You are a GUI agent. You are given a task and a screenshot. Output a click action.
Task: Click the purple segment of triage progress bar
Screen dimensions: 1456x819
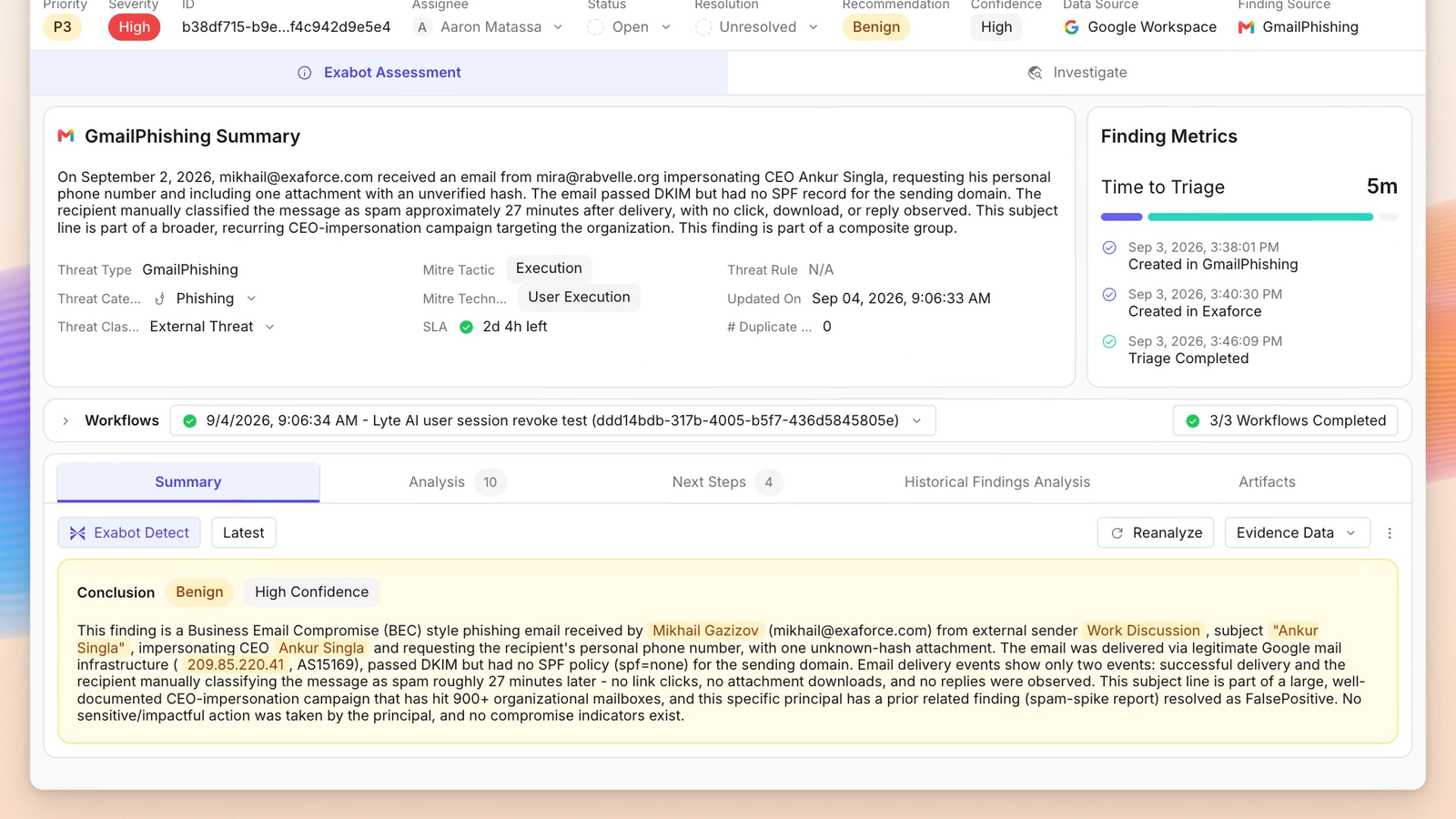(x=1121, y=217)
